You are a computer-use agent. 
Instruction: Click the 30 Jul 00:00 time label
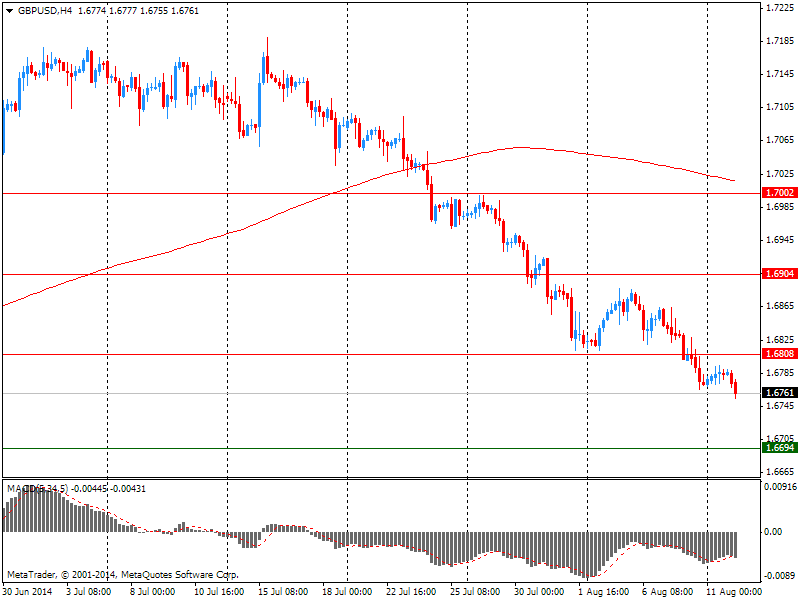point(539,592)
